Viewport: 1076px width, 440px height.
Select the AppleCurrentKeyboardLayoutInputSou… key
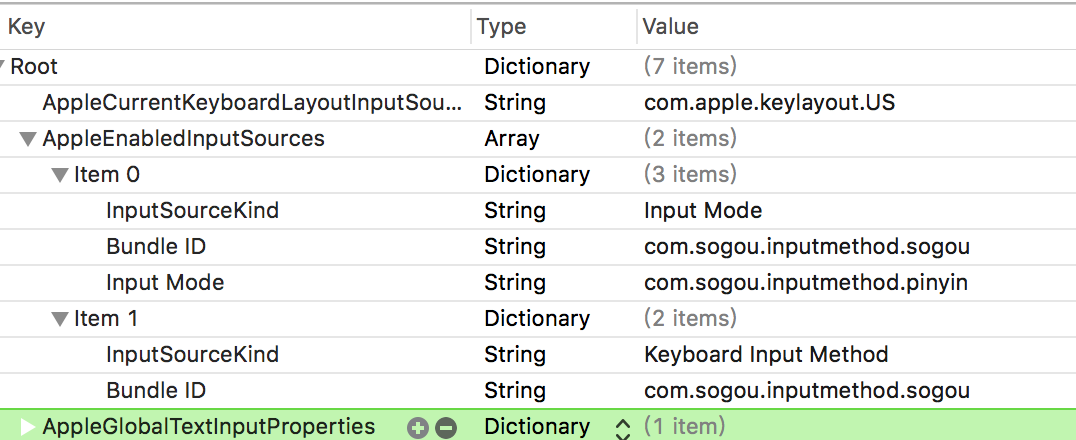pyautogui.click(x=253, y=103)
